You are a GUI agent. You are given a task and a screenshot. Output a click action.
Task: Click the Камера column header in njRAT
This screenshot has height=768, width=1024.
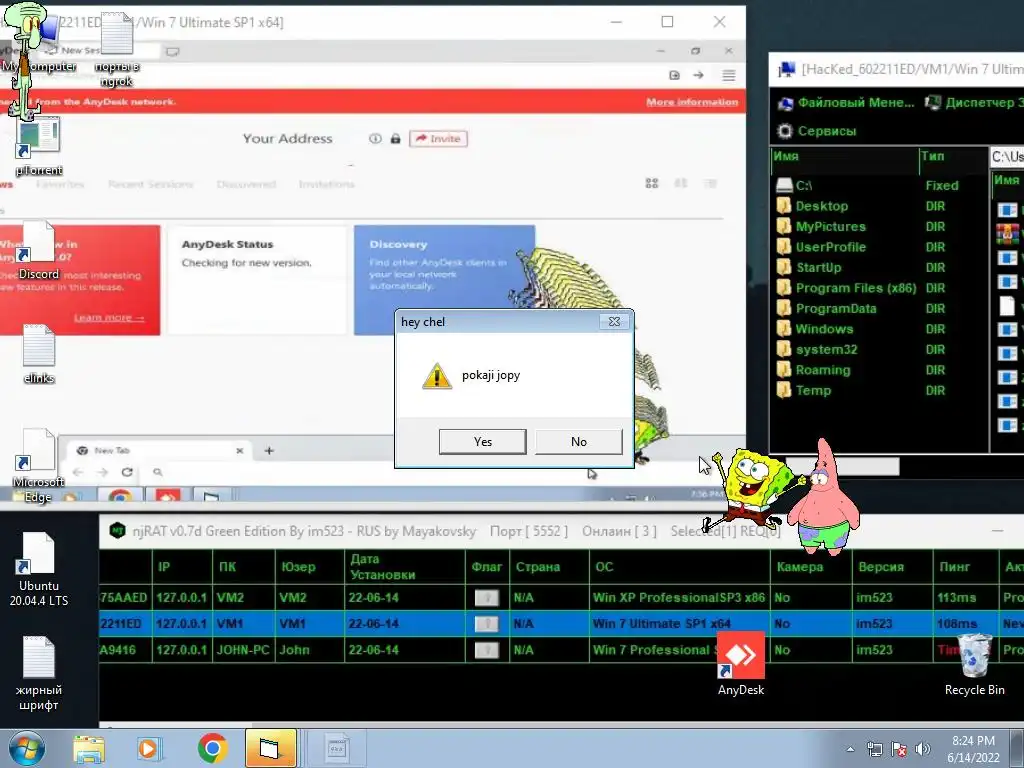(810, 567)
